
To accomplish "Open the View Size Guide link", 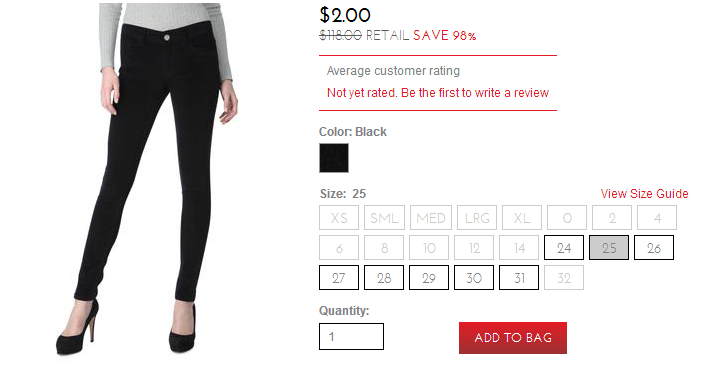I will point(644,194).
